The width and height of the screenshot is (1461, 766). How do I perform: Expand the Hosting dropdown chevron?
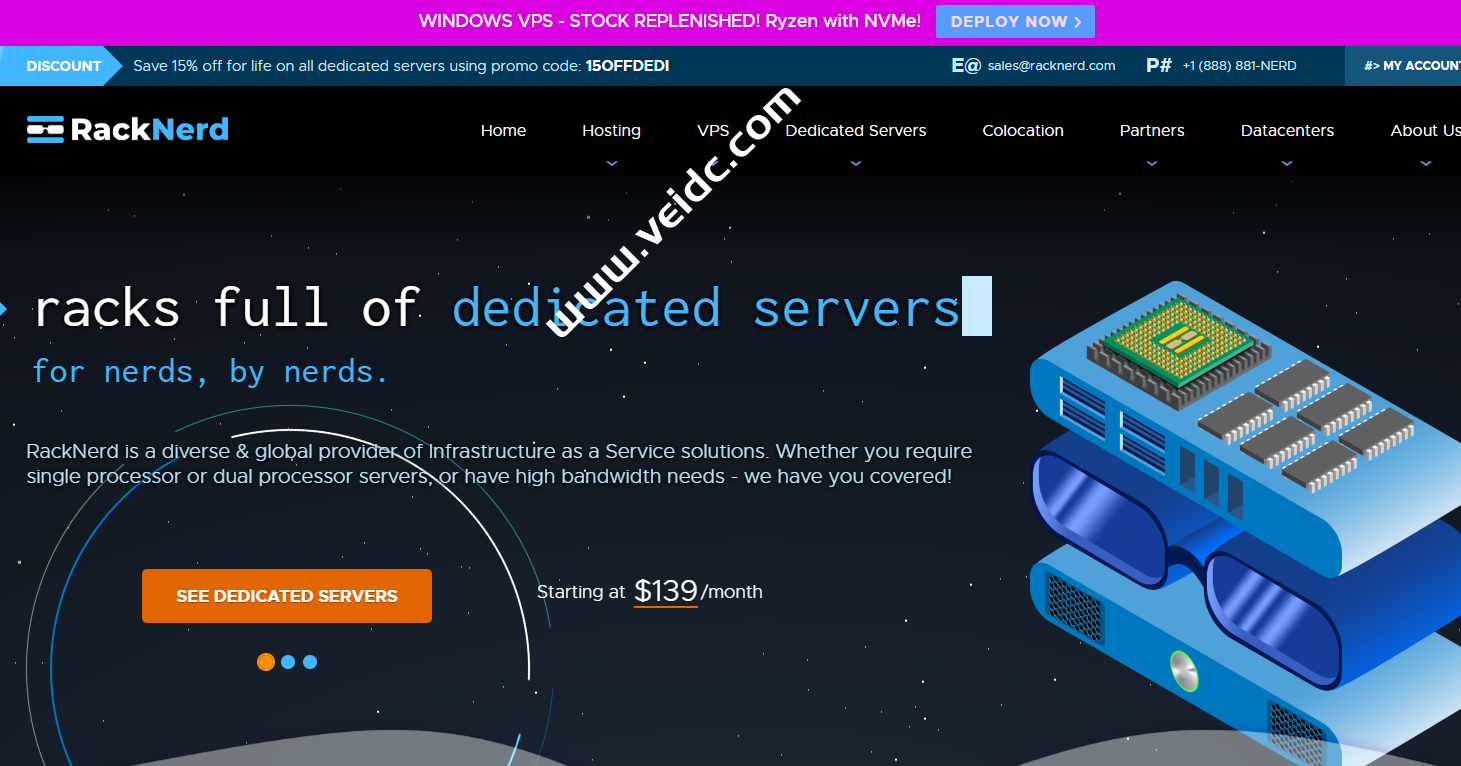point(612,163)
